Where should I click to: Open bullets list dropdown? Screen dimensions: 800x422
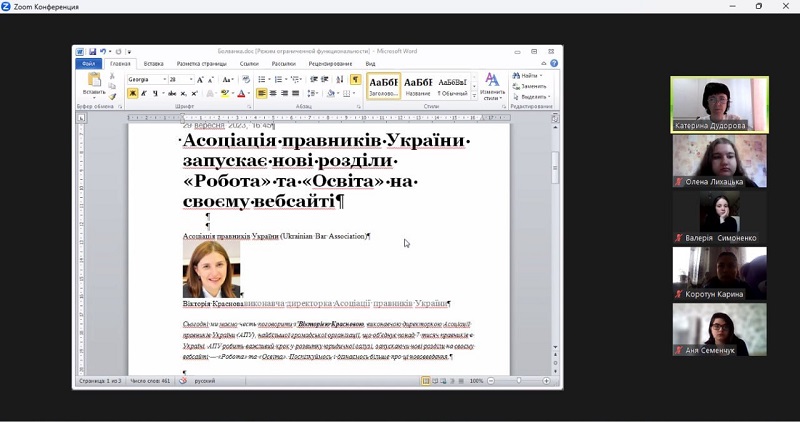pyautogui.click(x=269, y=80)
